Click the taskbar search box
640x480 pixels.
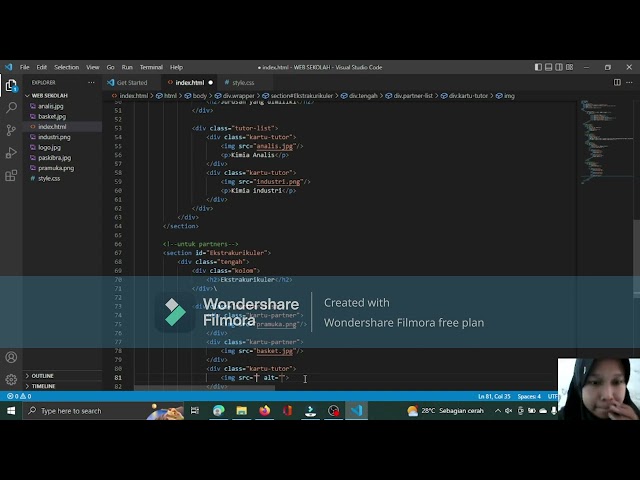(104, 411)
